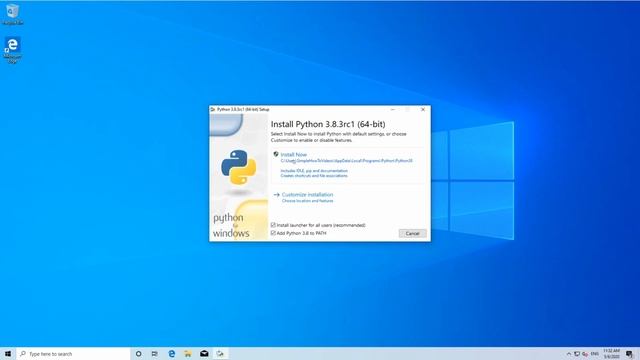Toggle Add Python 3.8 to PATH checkbox

[273, 233]
